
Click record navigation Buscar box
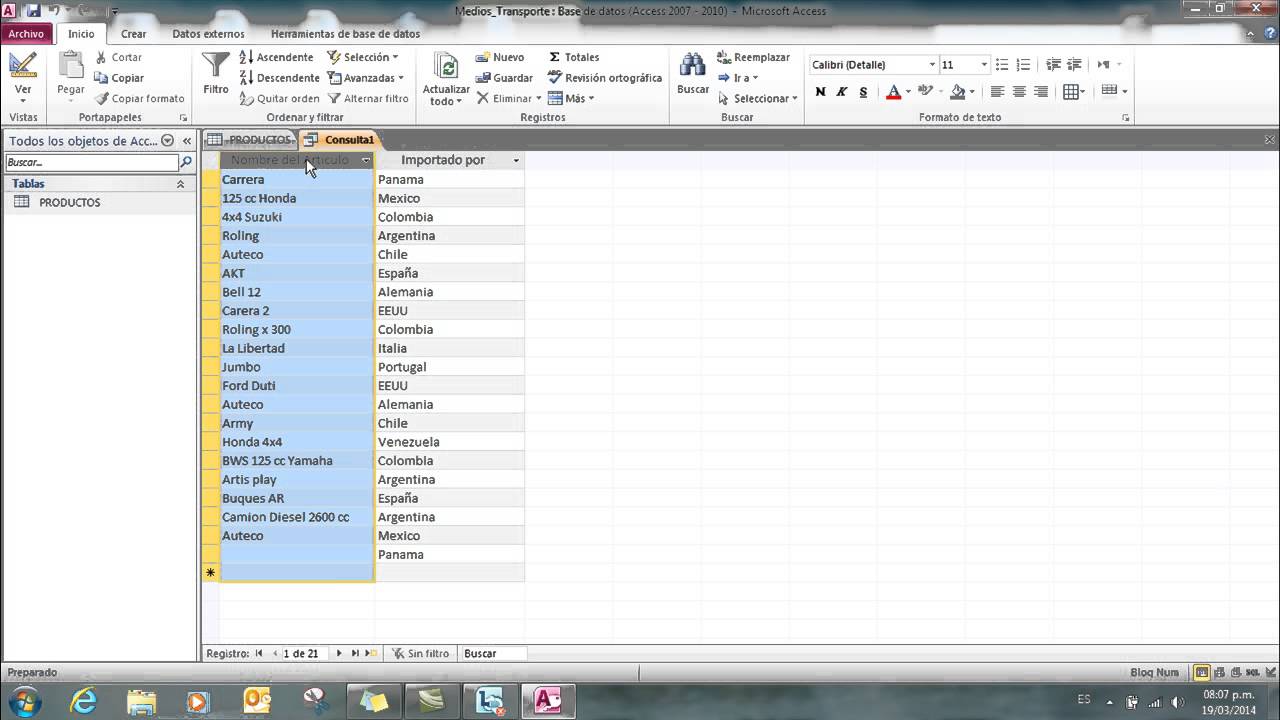tap(494, 653)
